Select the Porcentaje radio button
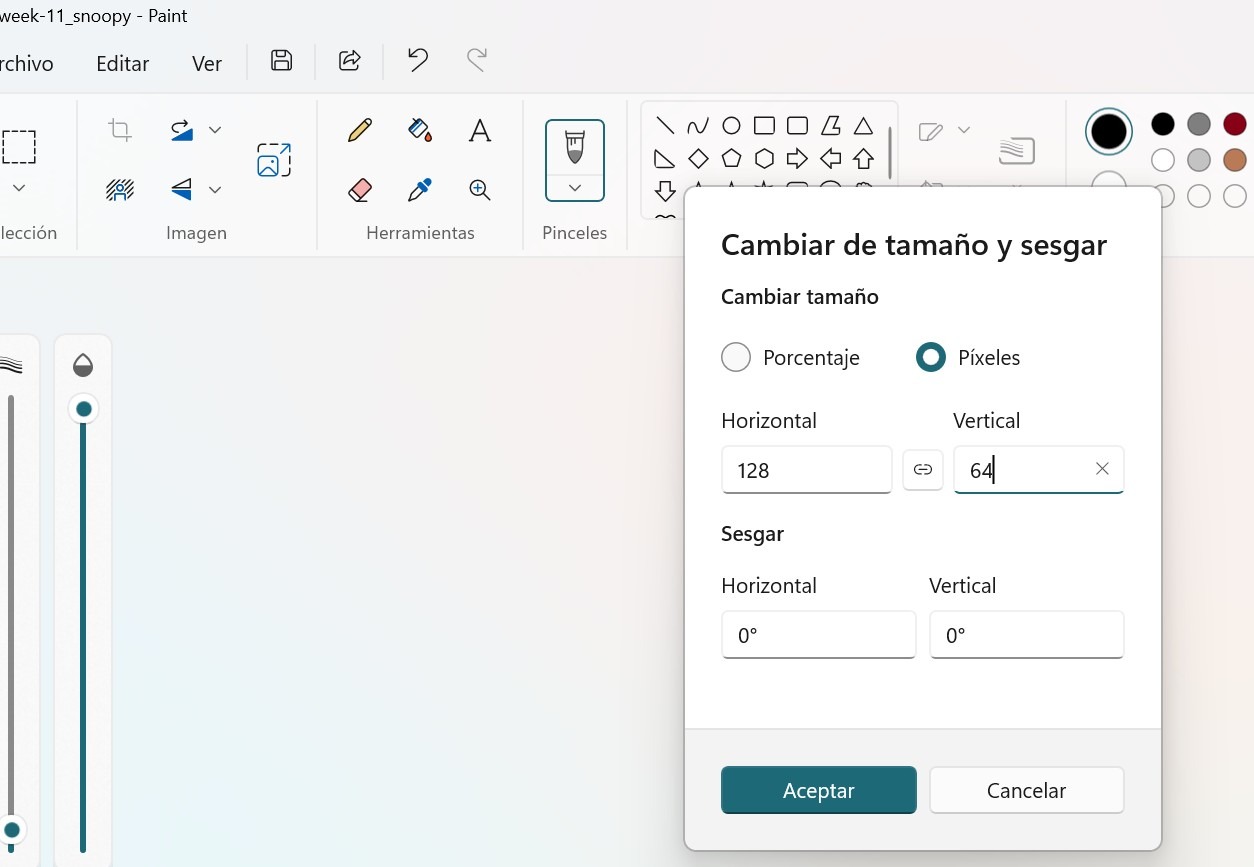Screen dimensions: 1254x867 (736, 357)
